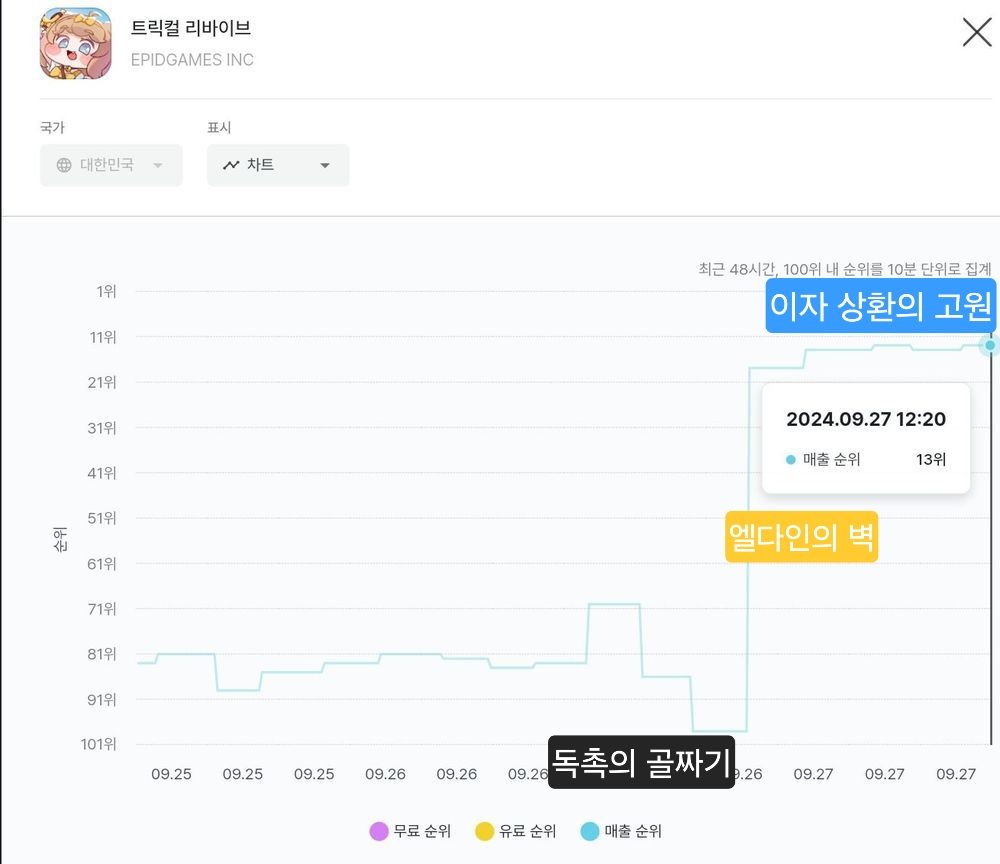
Task: Click the highlighted data point on chart line
Action: [990, 345]
